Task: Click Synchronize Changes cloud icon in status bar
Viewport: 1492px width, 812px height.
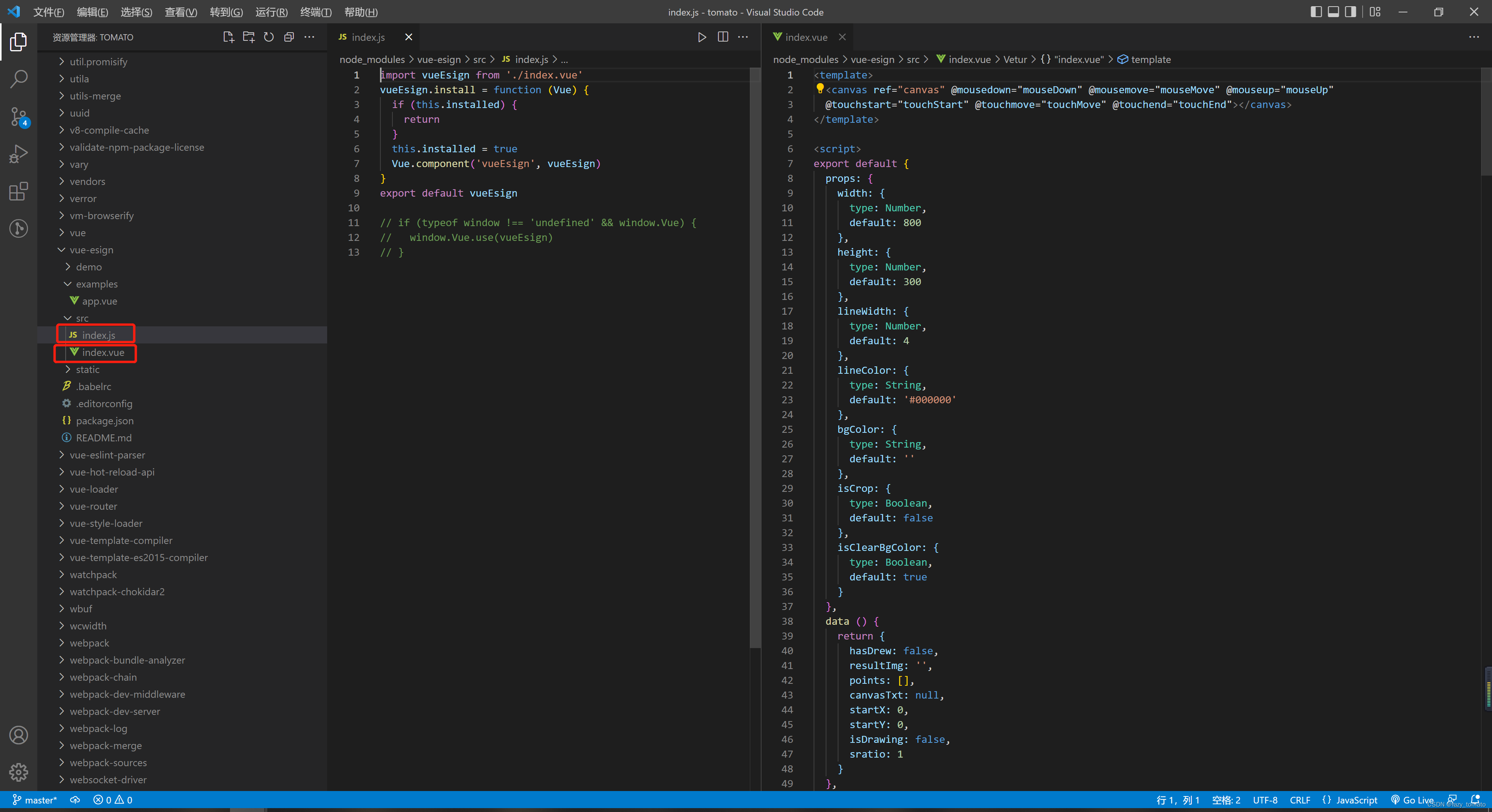Action: (75, 800)
